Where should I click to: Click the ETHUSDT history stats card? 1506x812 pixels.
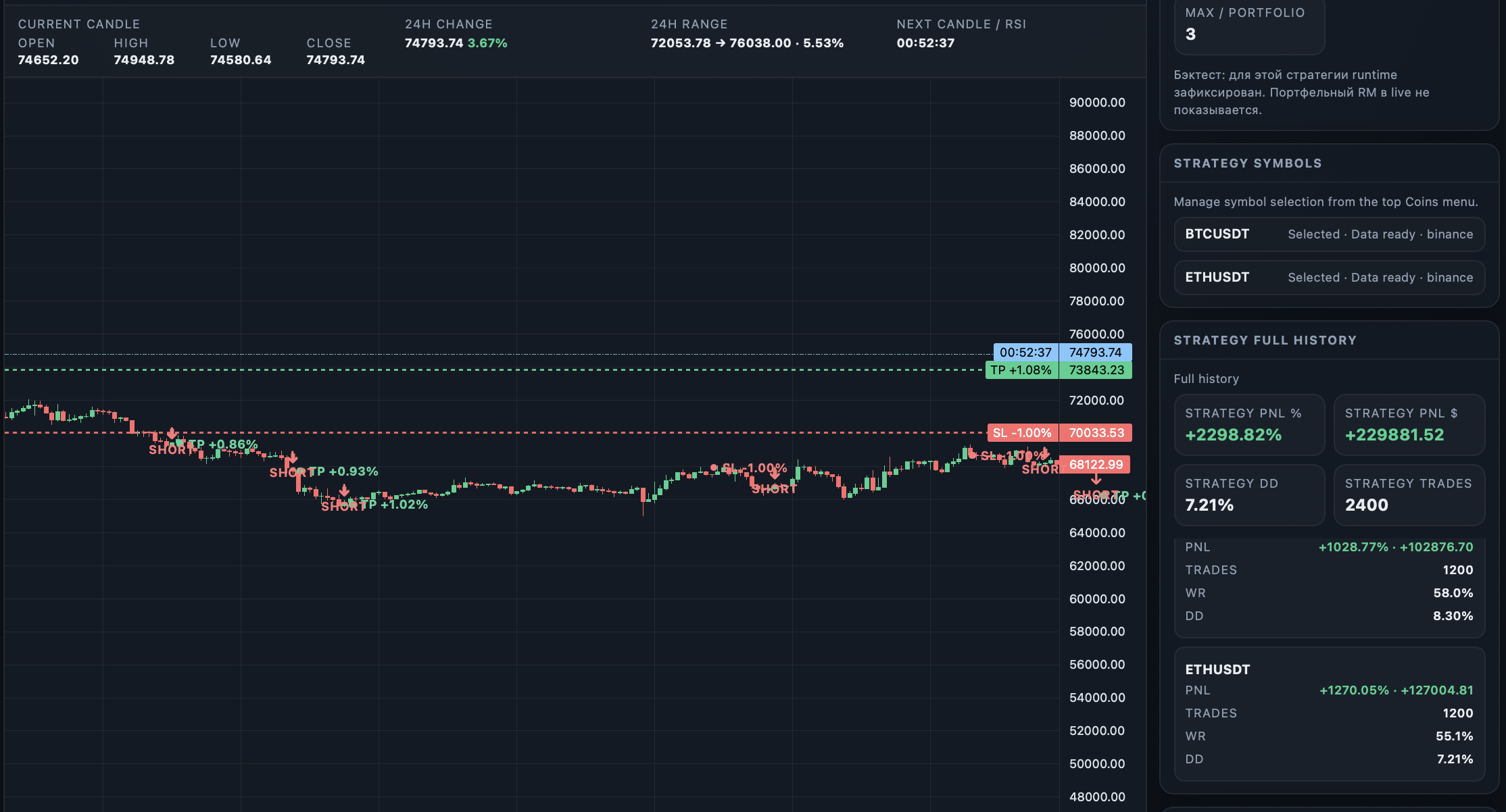tap(1329, 714)
